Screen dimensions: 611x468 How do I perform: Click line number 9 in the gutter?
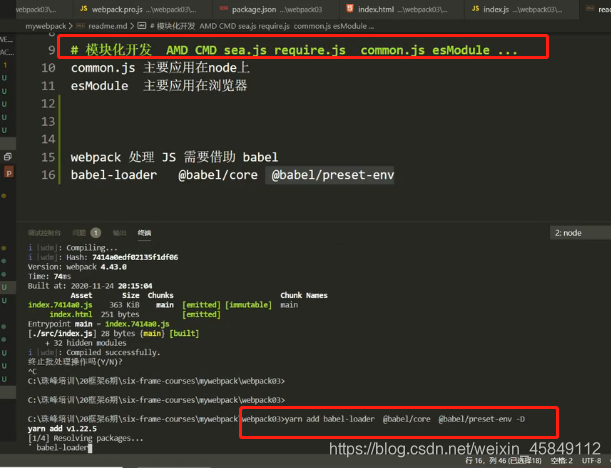pos(52,50)
